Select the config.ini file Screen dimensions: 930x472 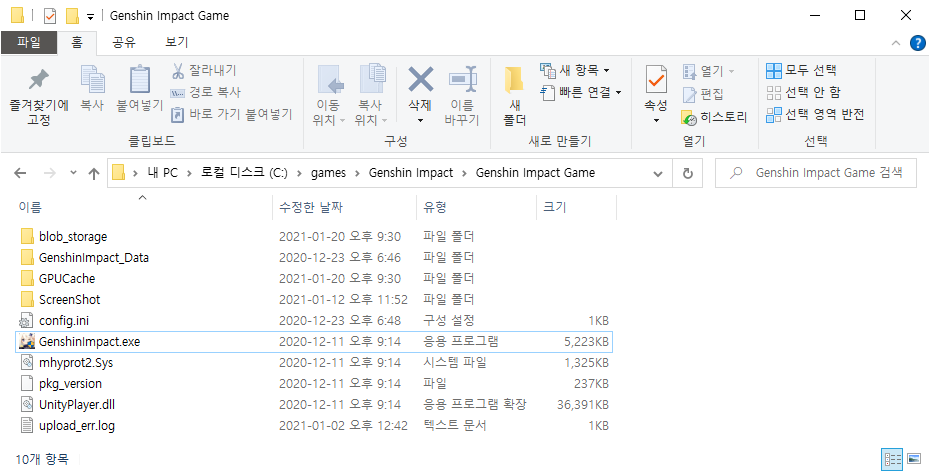click(63, 321)
